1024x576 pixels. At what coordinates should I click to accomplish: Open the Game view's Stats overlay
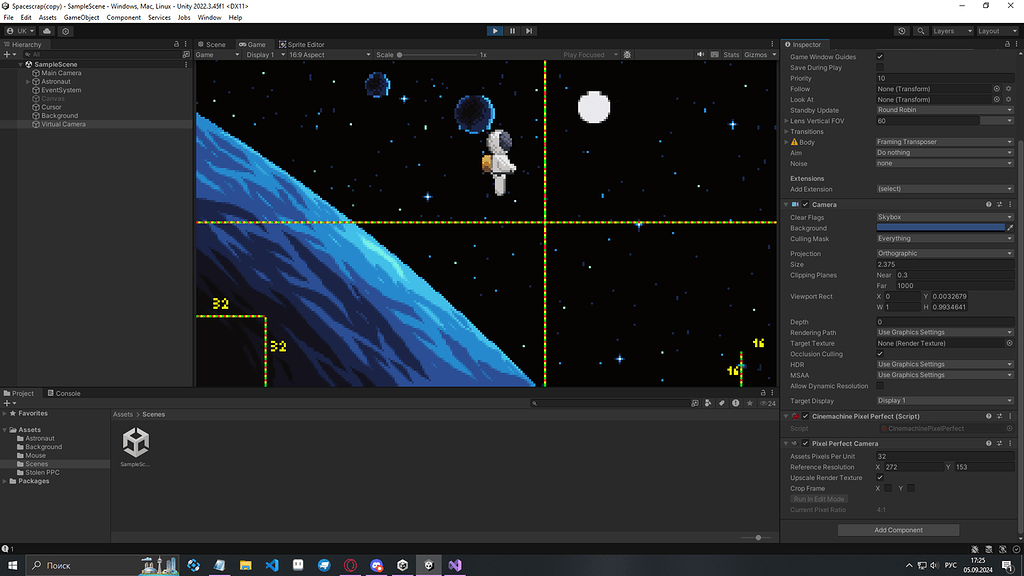[x=732, y=54]
